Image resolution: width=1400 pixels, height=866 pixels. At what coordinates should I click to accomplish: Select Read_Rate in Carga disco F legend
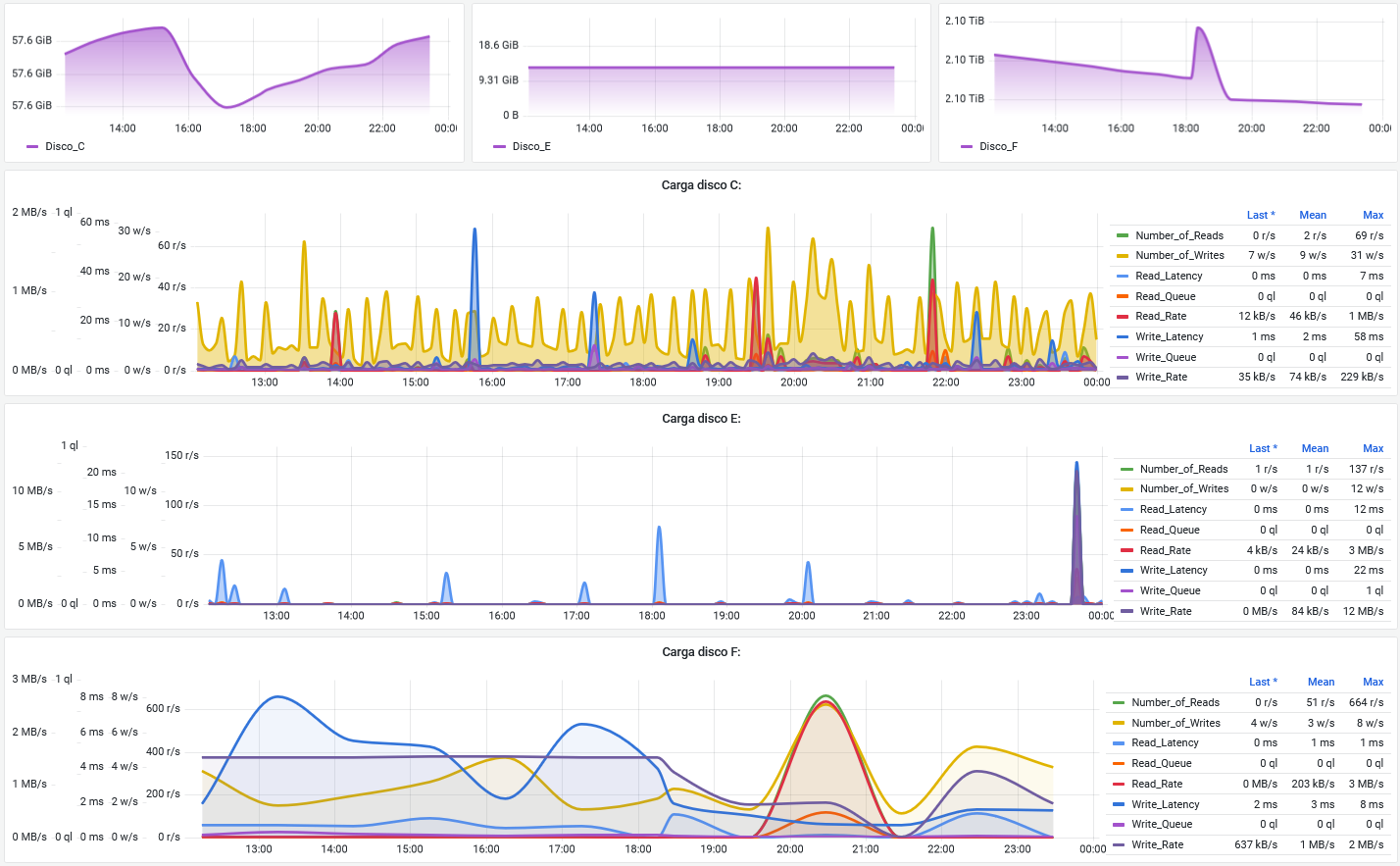point(1157,785)
